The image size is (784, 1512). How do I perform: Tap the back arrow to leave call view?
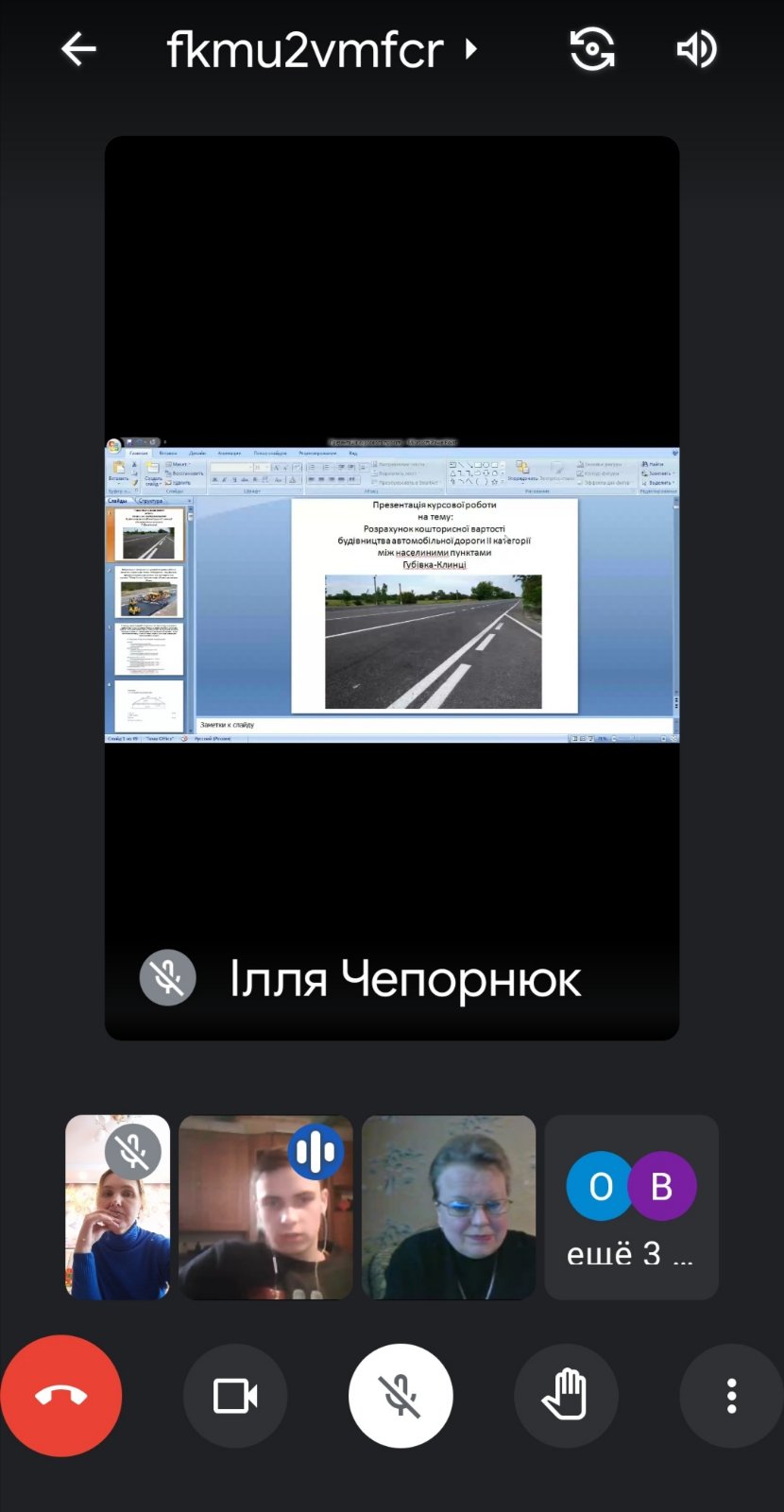tap(78, 49)
